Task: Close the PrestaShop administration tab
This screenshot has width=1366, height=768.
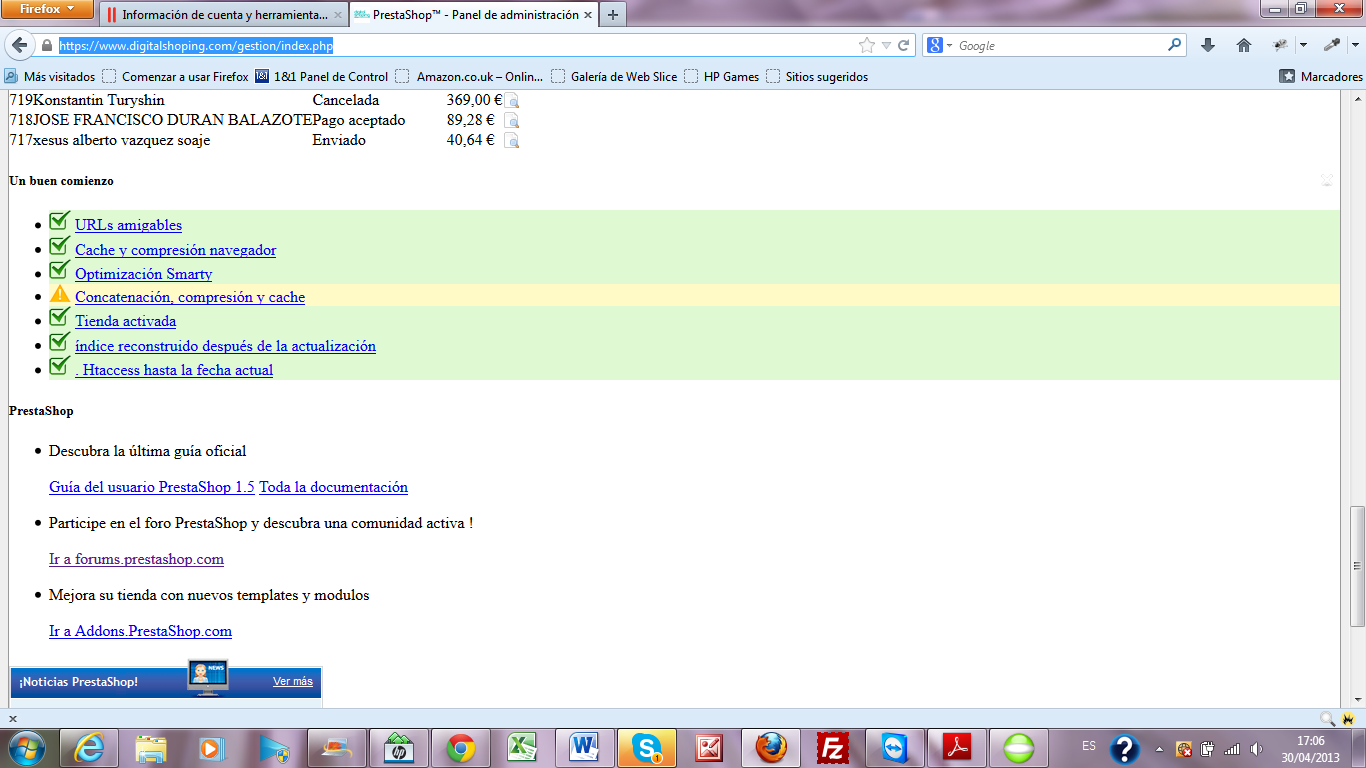Action: coord(587,16)
